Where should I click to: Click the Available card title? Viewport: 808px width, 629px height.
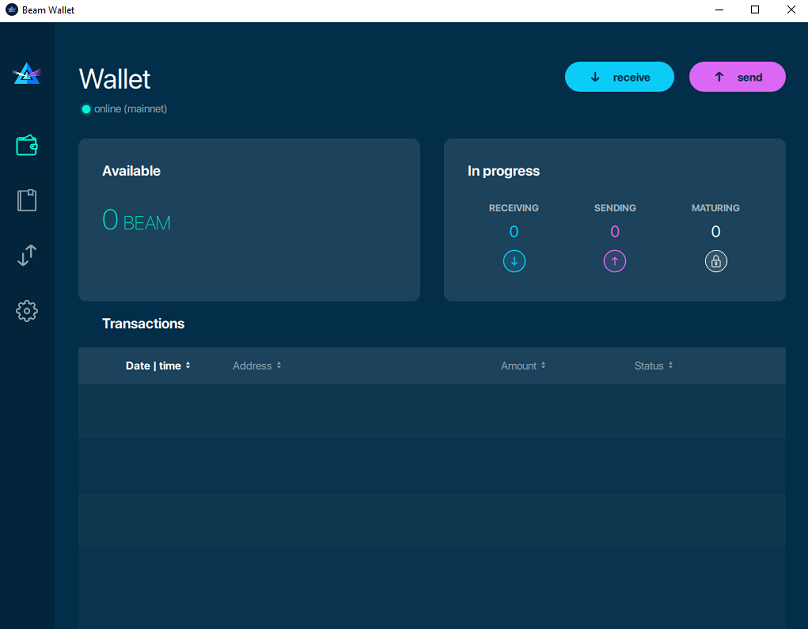point(131,171)
